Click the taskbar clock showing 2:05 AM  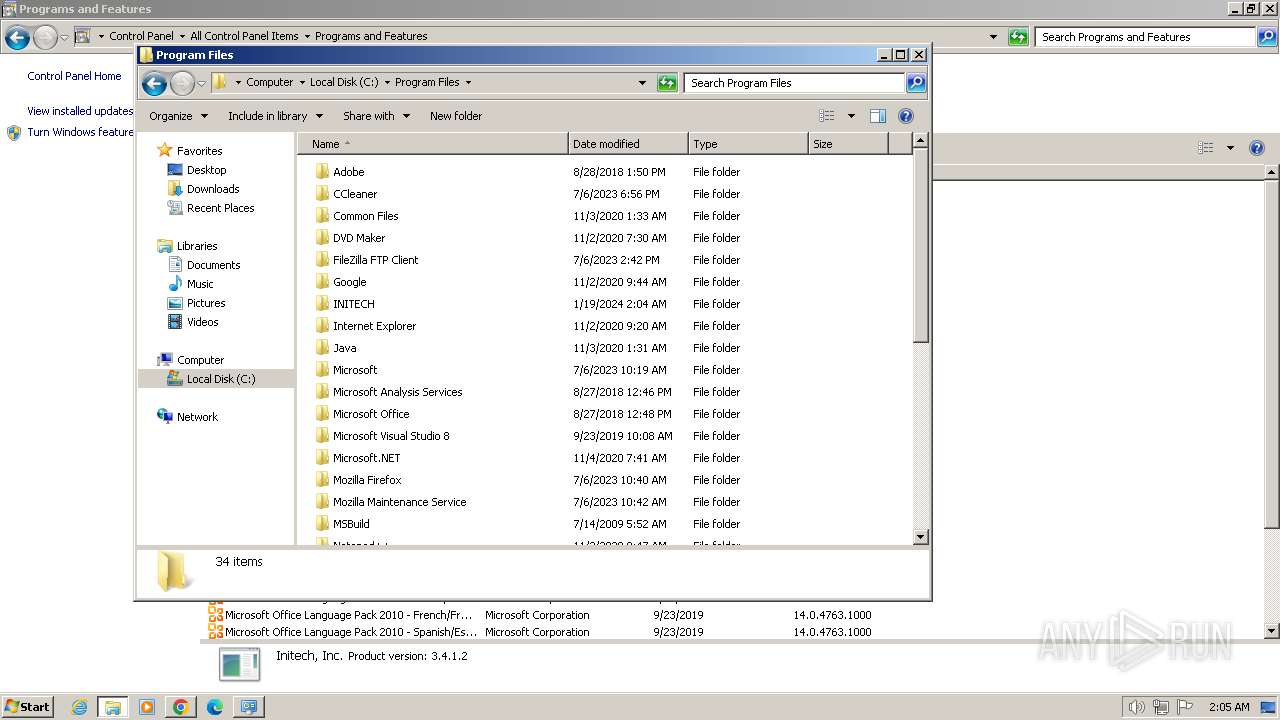(1229, 707)
